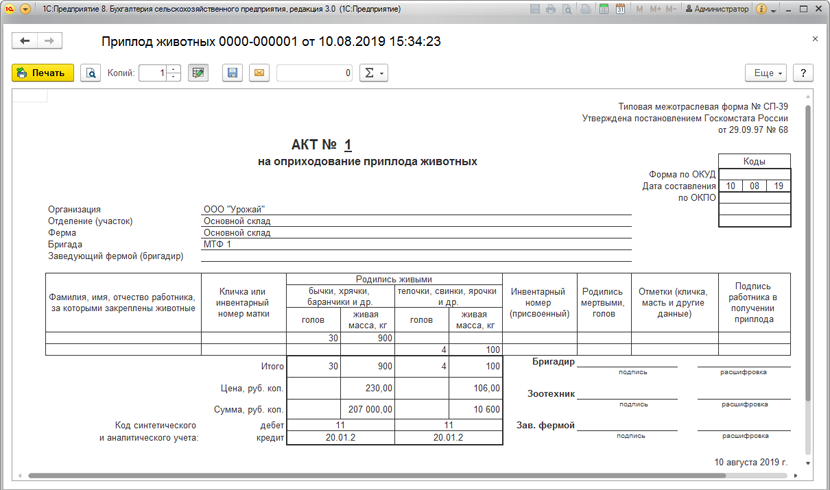Viewport: 830px width, 490px height.
Task: Decrease copies with down spinner arrow
Action: [174, 77]
